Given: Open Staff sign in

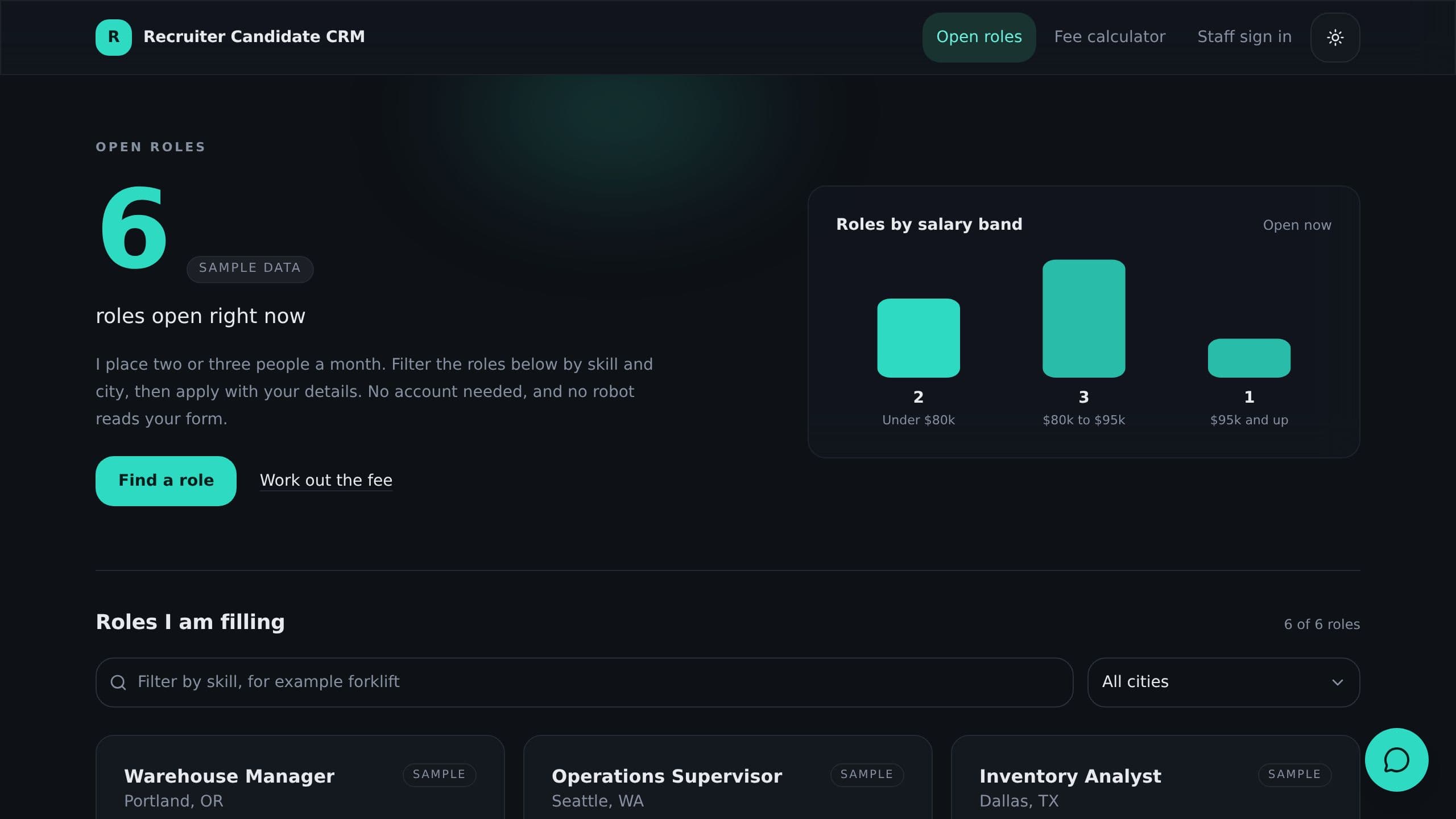Looking at the screenshot, I should coord(1244,38).
